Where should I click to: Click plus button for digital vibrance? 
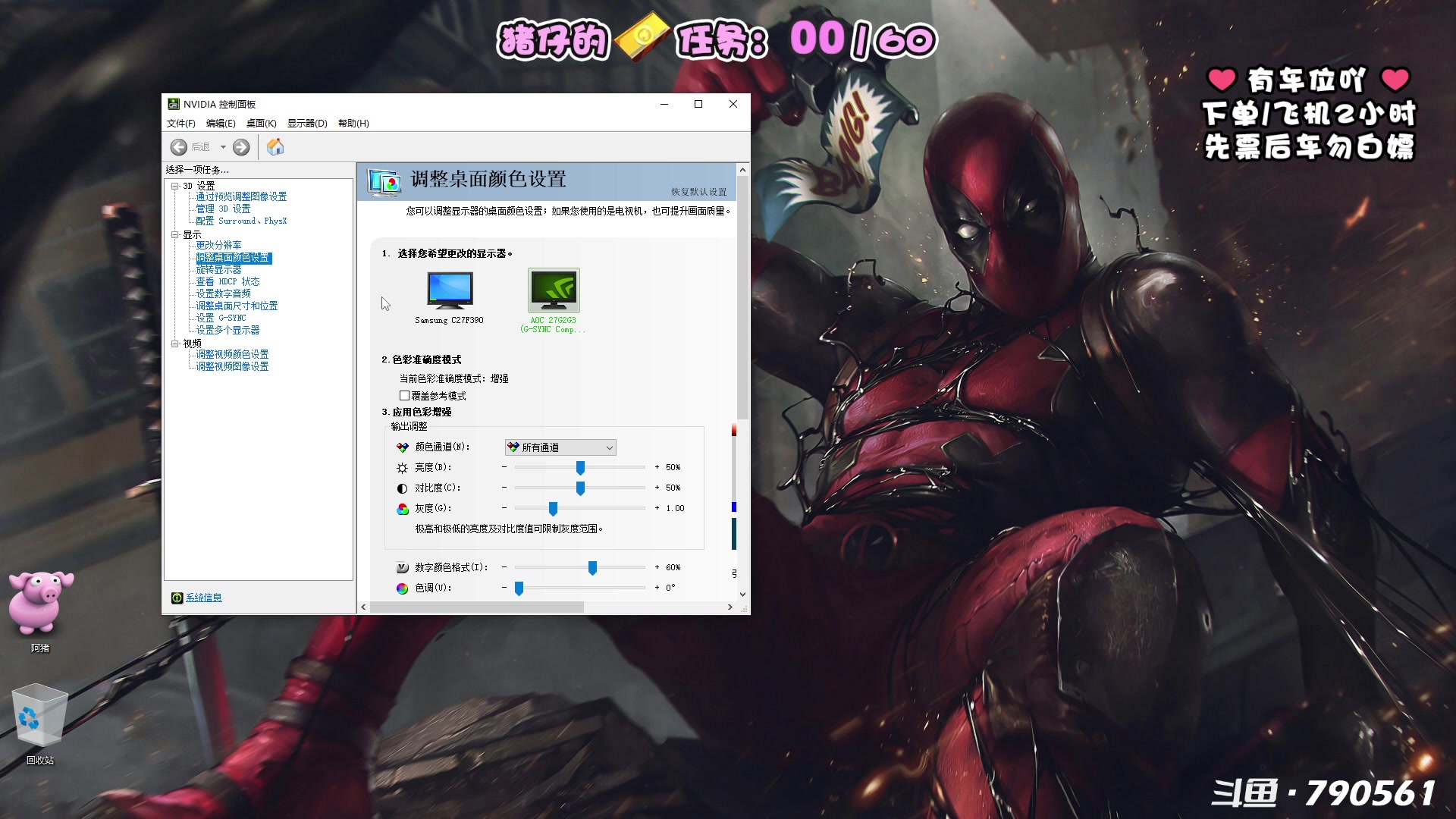657,567
